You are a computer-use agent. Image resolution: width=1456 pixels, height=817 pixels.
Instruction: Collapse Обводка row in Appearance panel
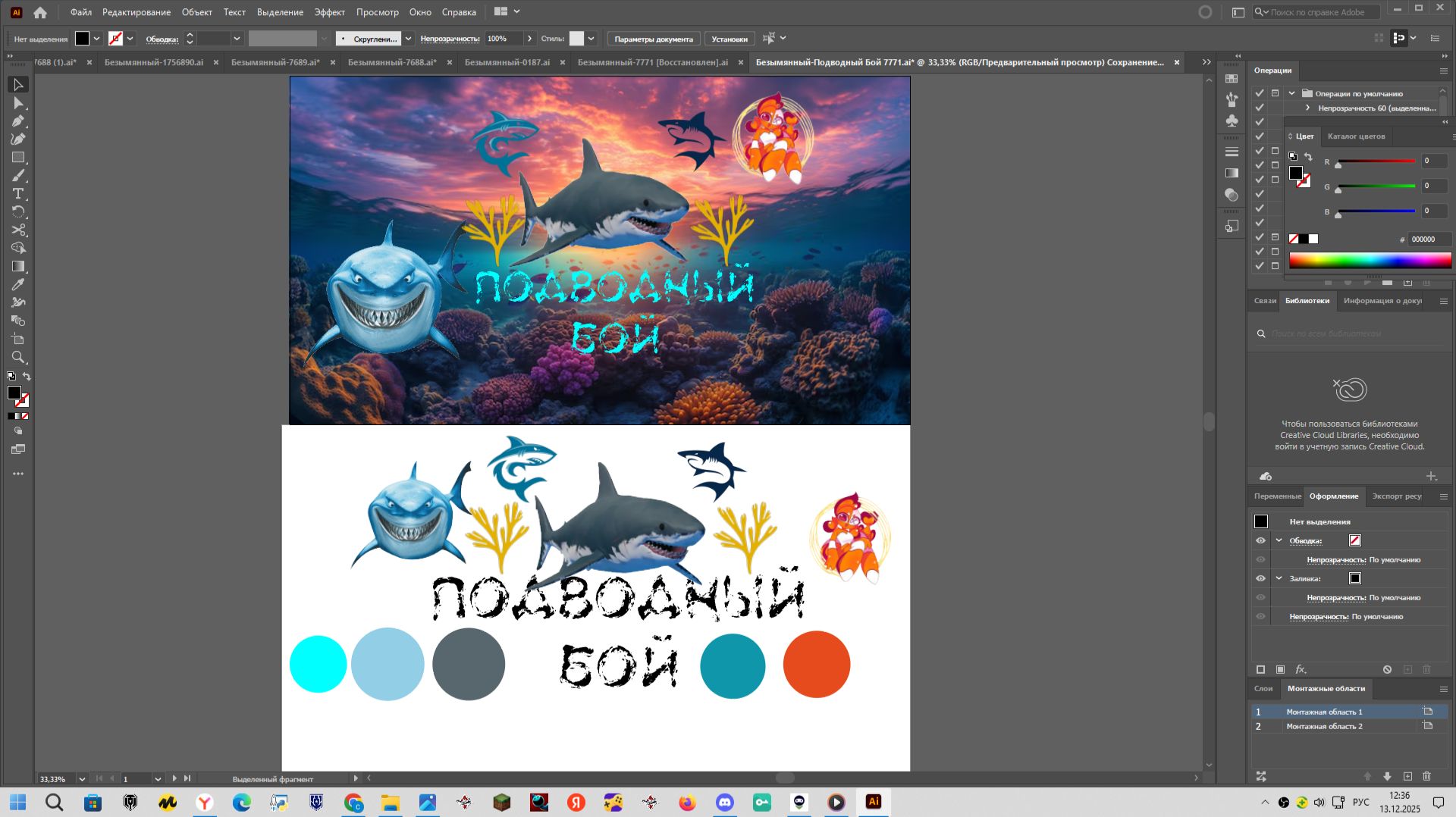(1279, 541)
